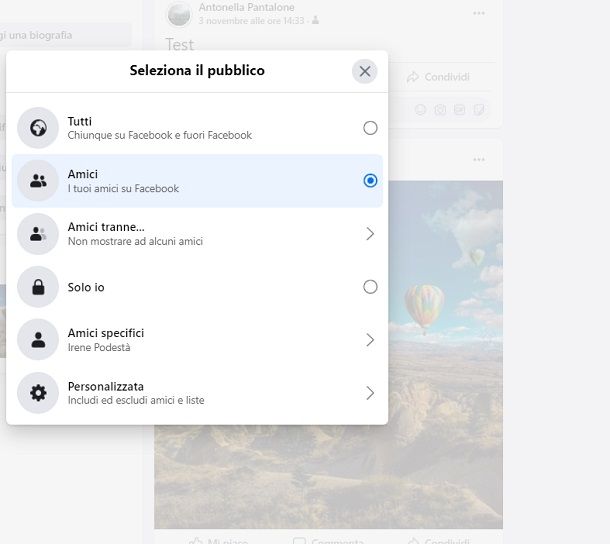Open the 'Amici tranne...' option label
The width and height of the screenshot is (610, 544).
pyautogui.click(x=106, y=227)
